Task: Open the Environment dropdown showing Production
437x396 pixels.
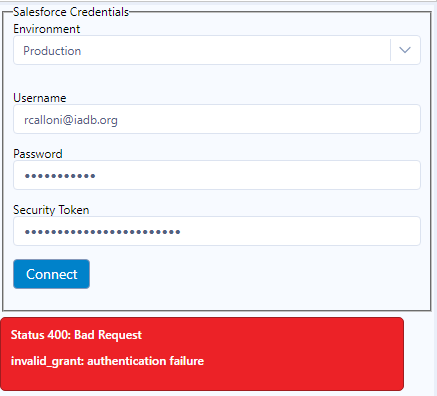Action: pos(217,50)
